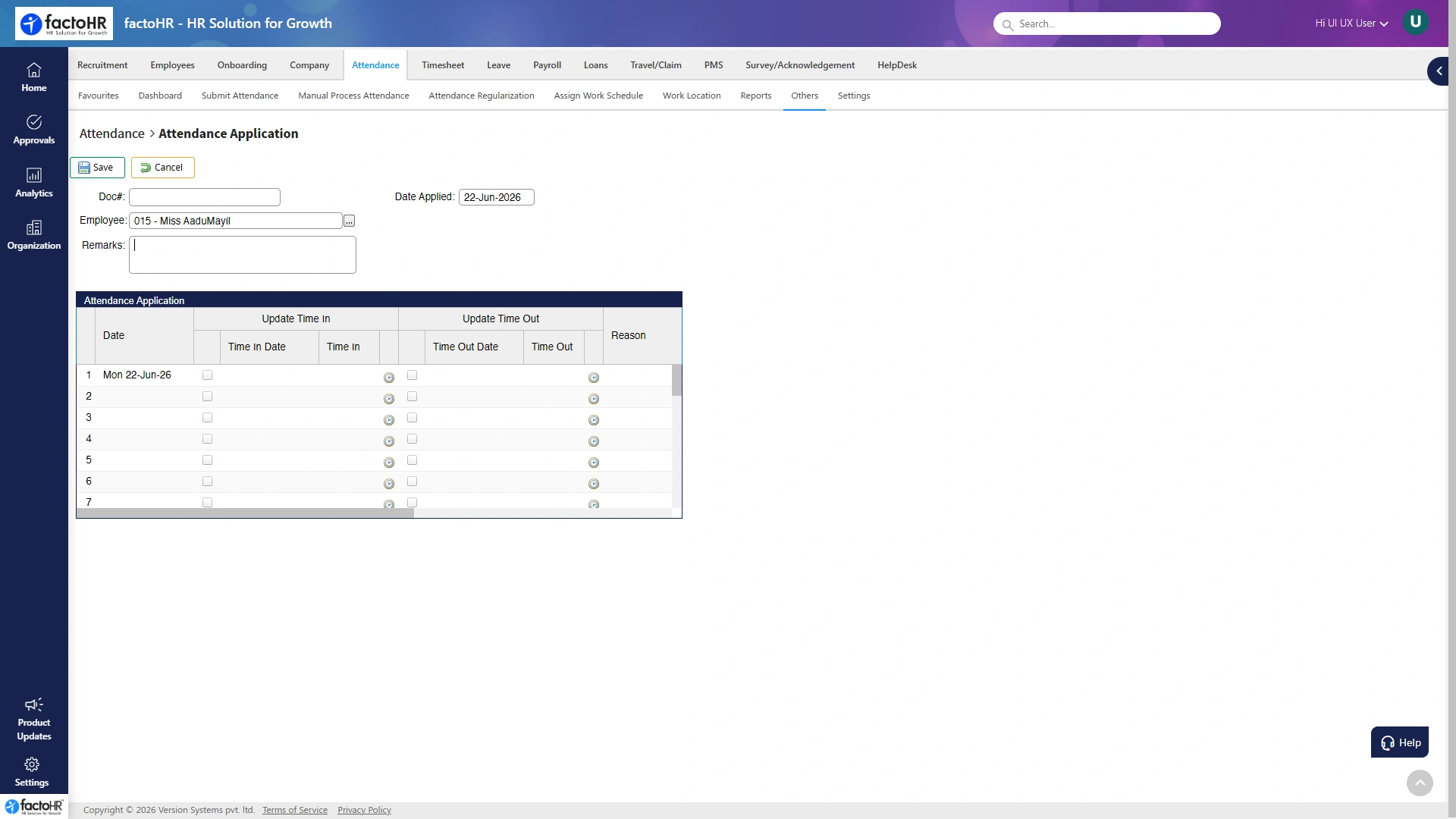Save the attendance application
The height and width of the screenshot is (819, 1456).
pos(97,168)
